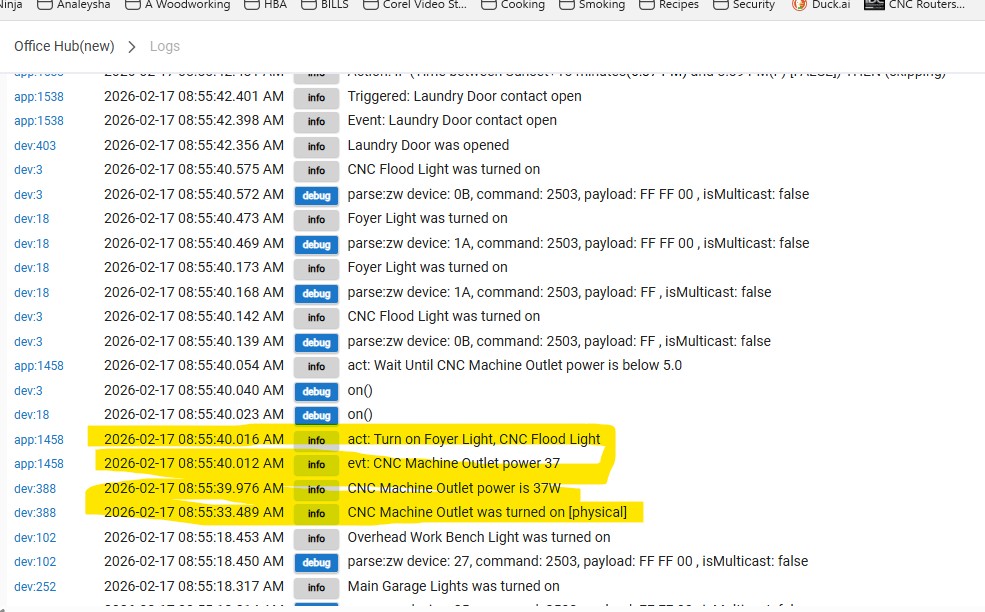The width and height of the screenshot is (985, 612).
Task: Go to Office Hub(new) breadcrumb
Action: click(64, 46)
